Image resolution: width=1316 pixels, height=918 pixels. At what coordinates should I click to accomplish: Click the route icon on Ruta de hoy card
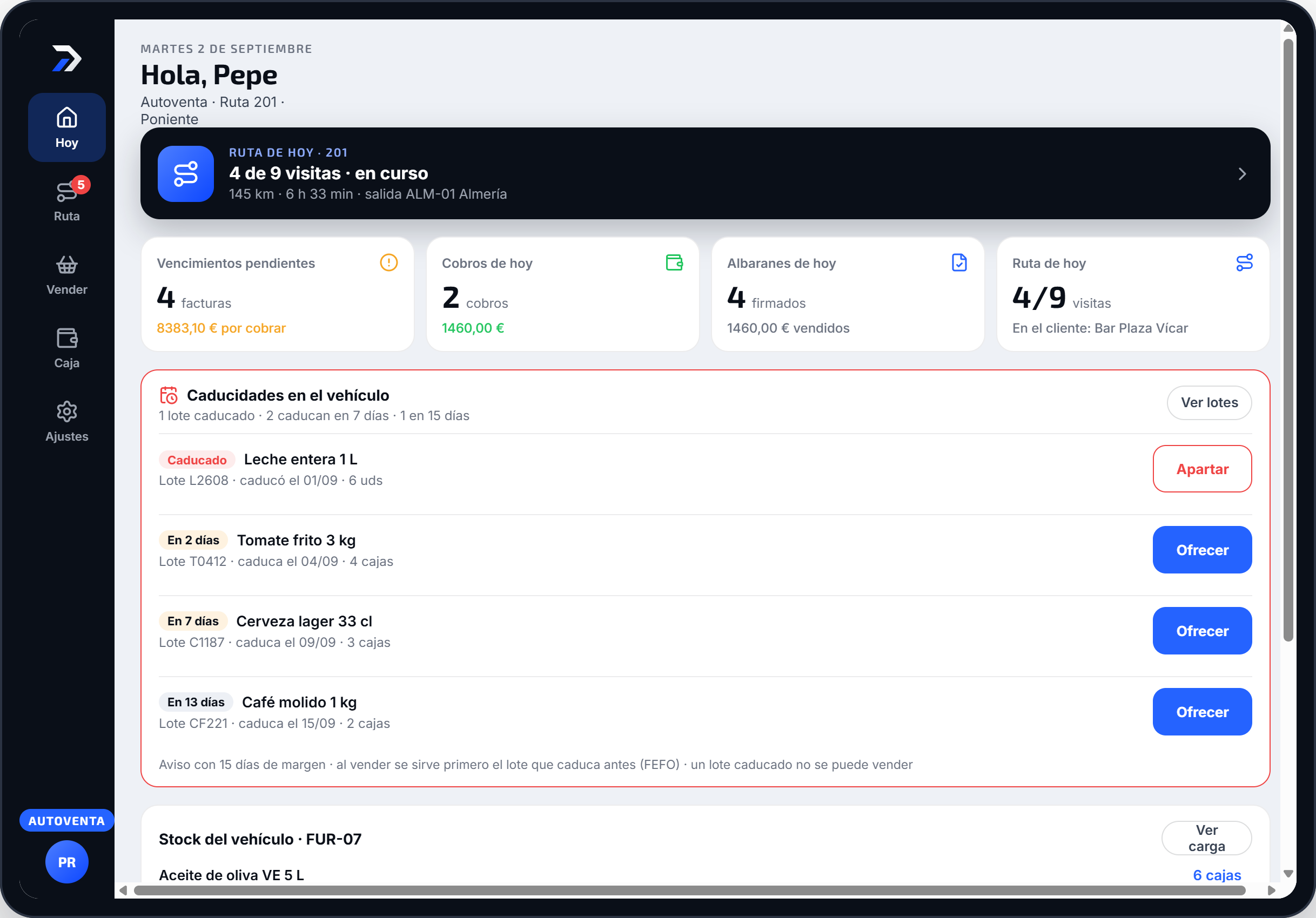click(1244, 262)
